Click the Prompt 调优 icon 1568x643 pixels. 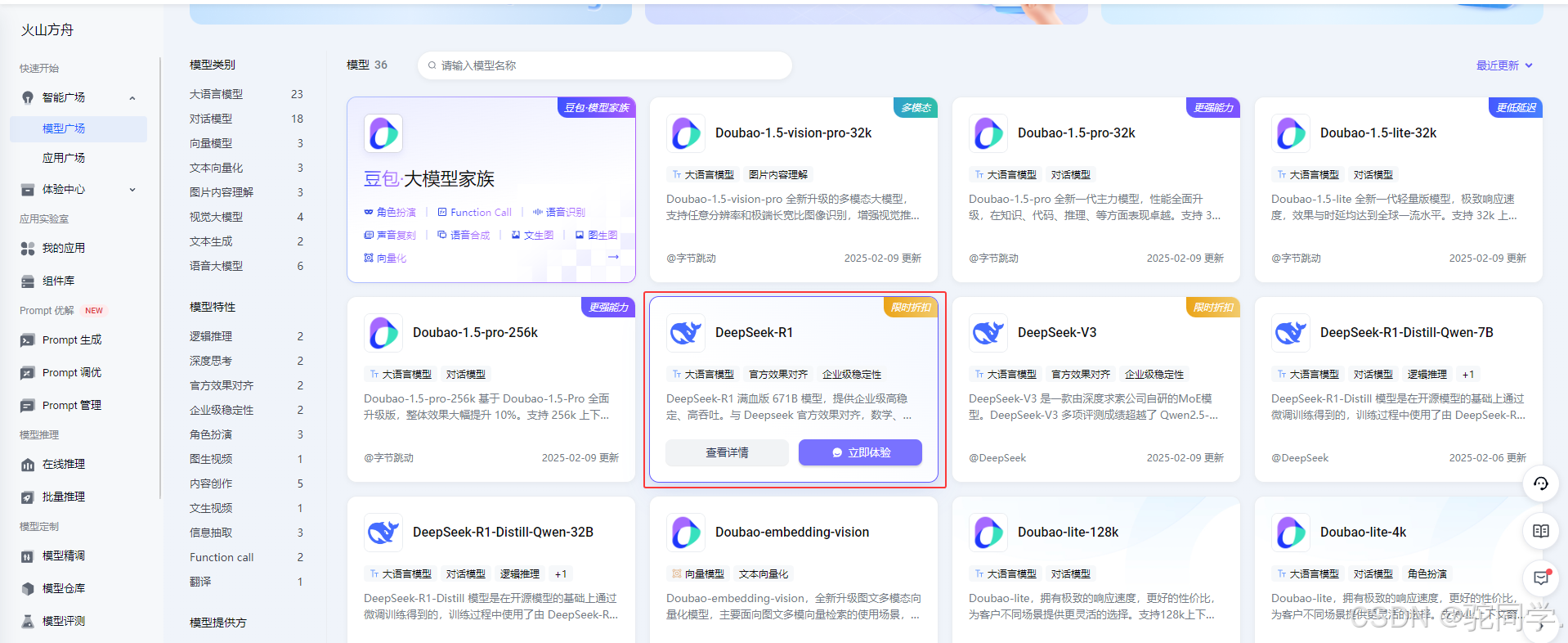pos(28,372)
